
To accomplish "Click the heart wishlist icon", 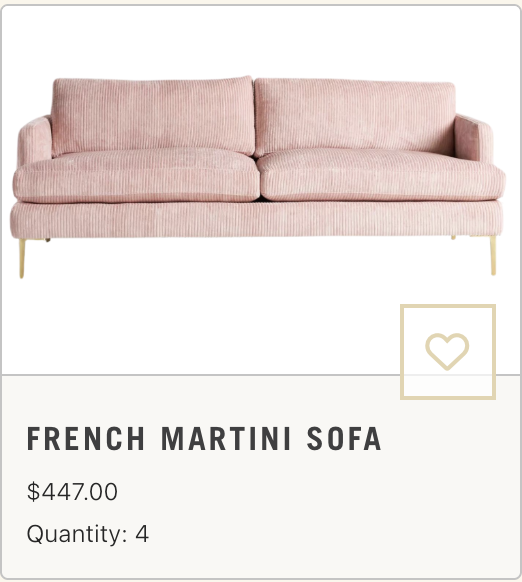I will point(447,352).
